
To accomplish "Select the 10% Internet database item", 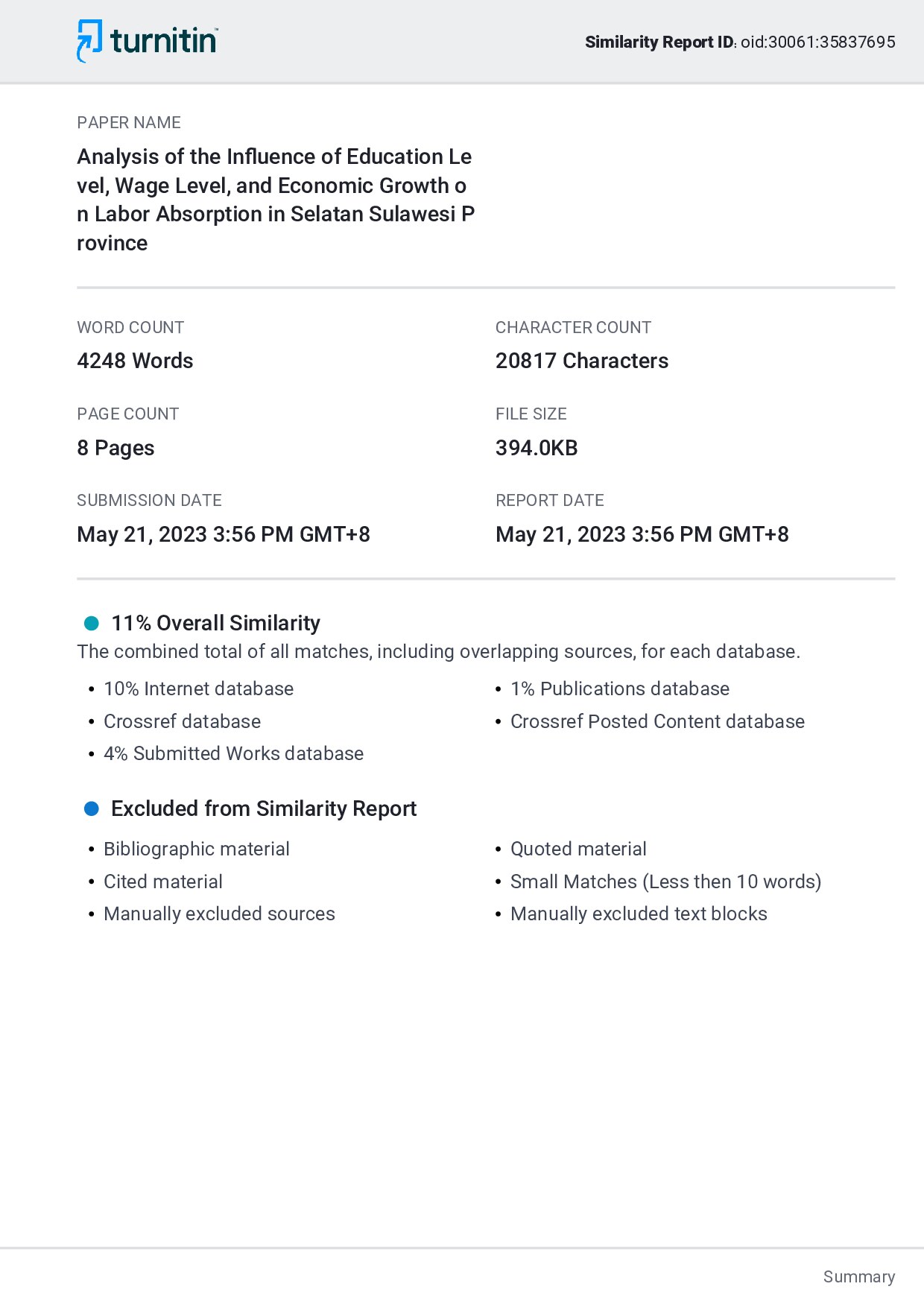I will coord(198,689).
